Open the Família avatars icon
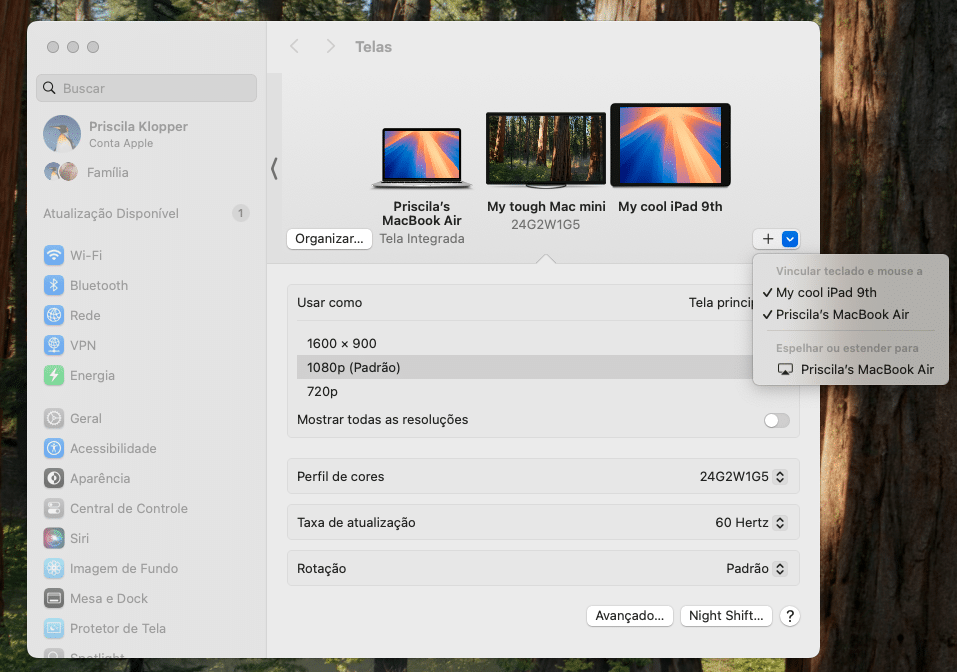 pyautogui.click(x=61, y=172)
